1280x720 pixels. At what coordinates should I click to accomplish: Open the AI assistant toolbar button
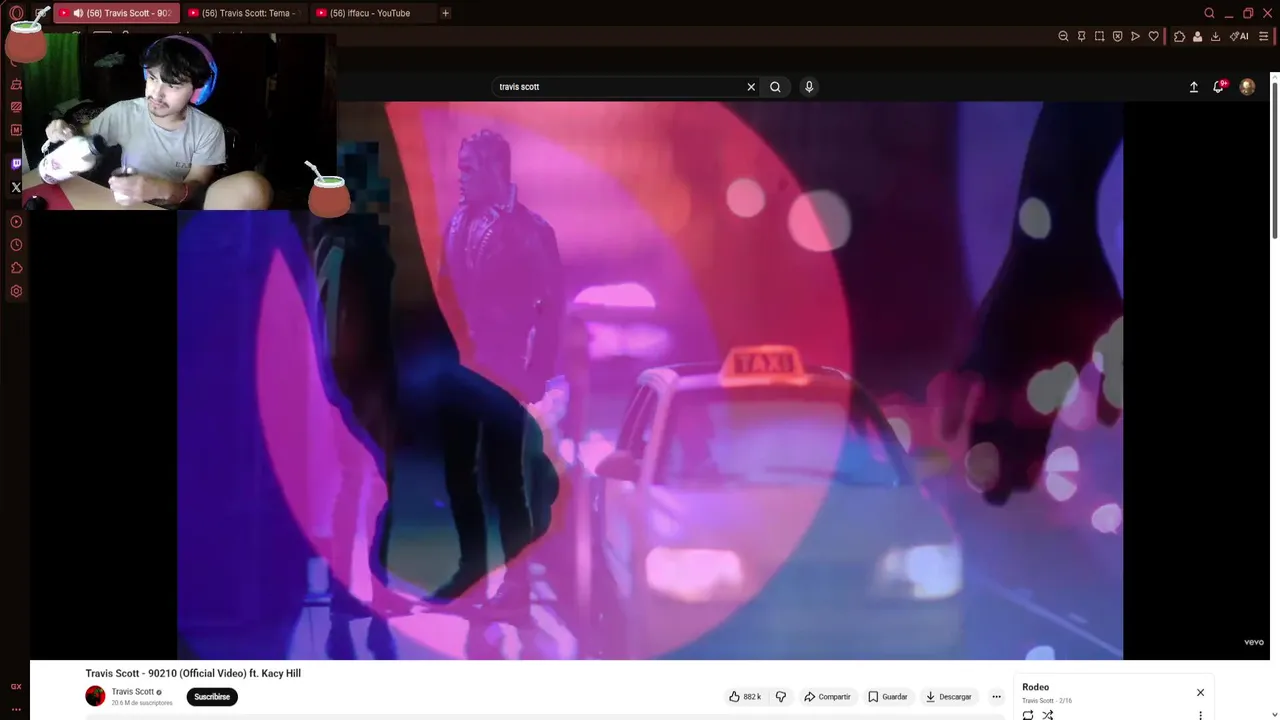(x=1239, y=36)
